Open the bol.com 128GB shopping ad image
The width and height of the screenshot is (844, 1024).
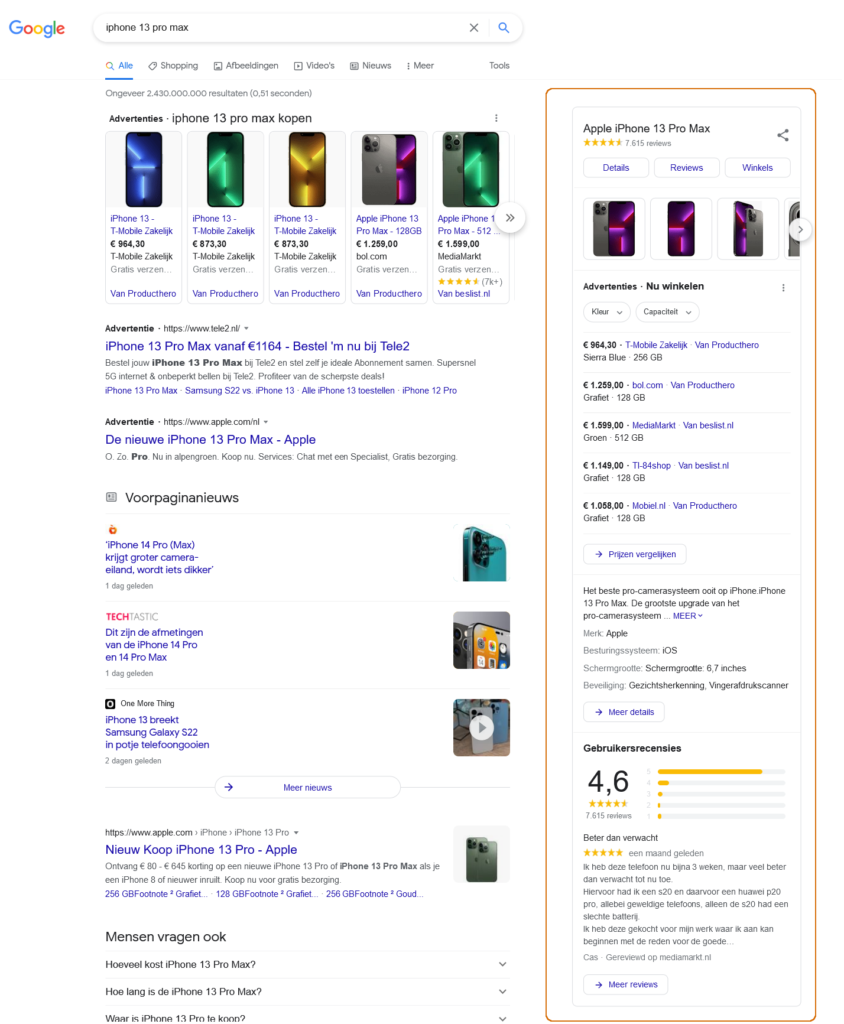pyautogui.click(x=389, y=170)
